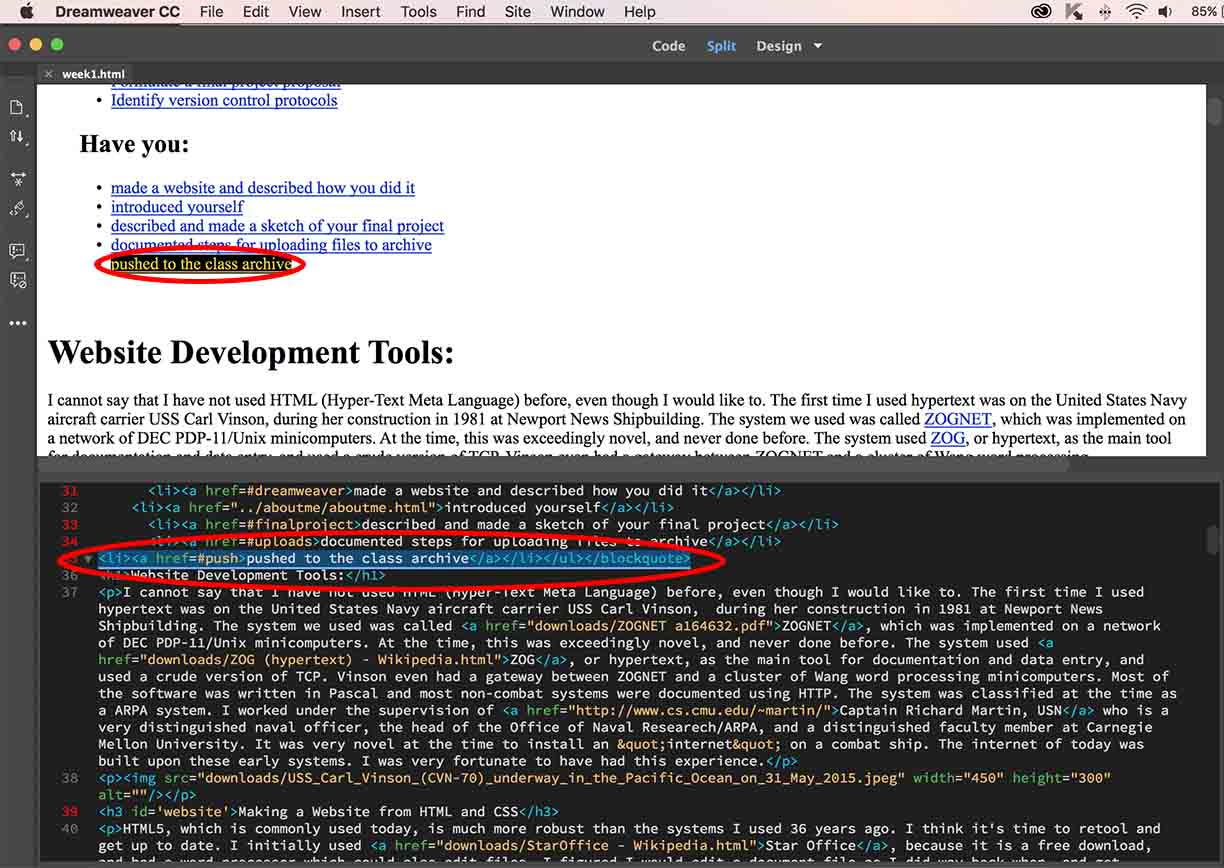Click 'described and made a sketch of your final project' link
This screenshot has height=868, width=1224.
pyautogui.click(x=277, y=226)
